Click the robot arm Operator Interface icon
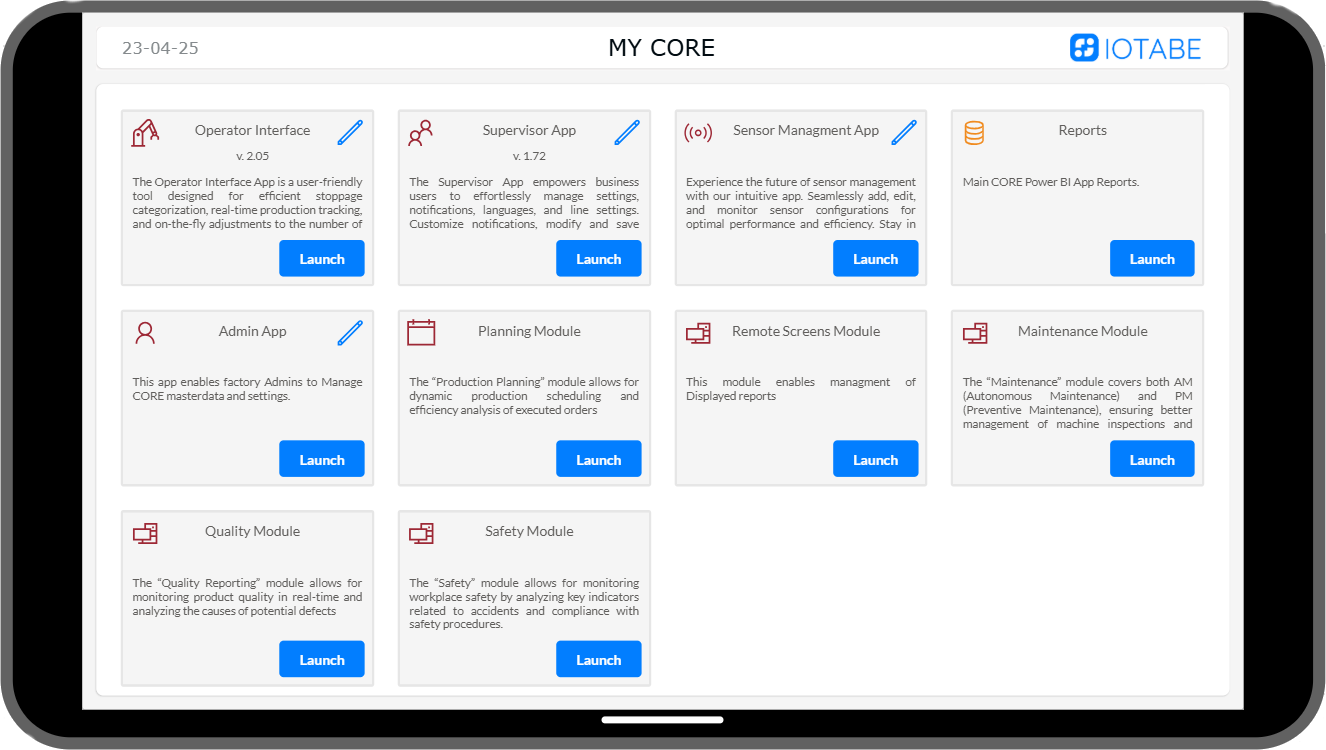The image size is (1326, 750). [x=145, y=133]
